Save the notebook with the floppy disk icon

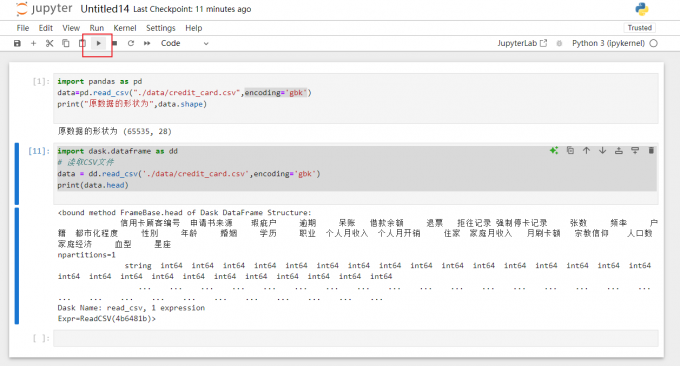(x=17, y=43)
